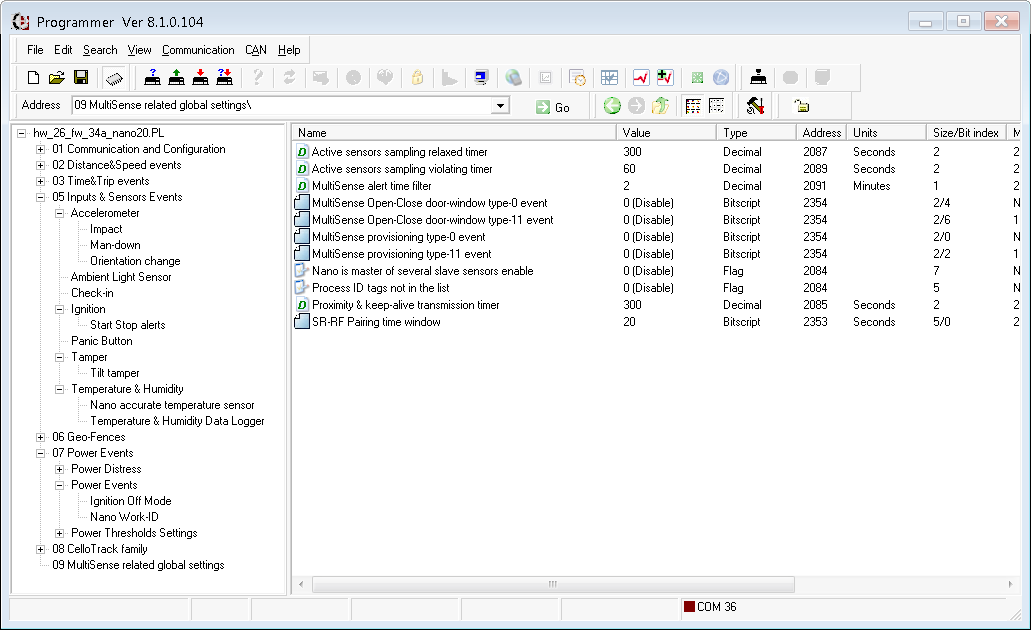Click the open padlock icon
The width and height of the screenshot is (1031, 630).
(801, 106)
